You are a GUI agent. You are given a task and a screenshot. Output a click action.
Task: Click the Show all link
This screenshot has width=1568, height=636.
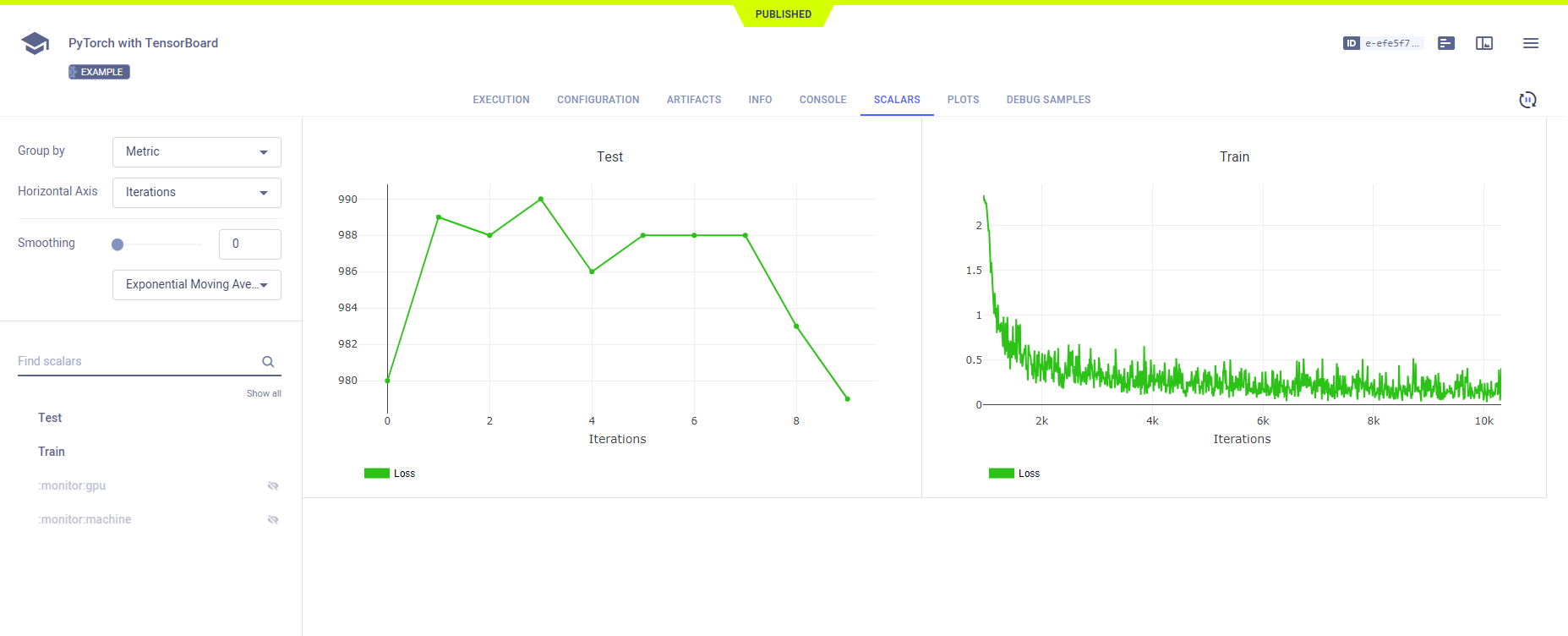pos(264,393)
